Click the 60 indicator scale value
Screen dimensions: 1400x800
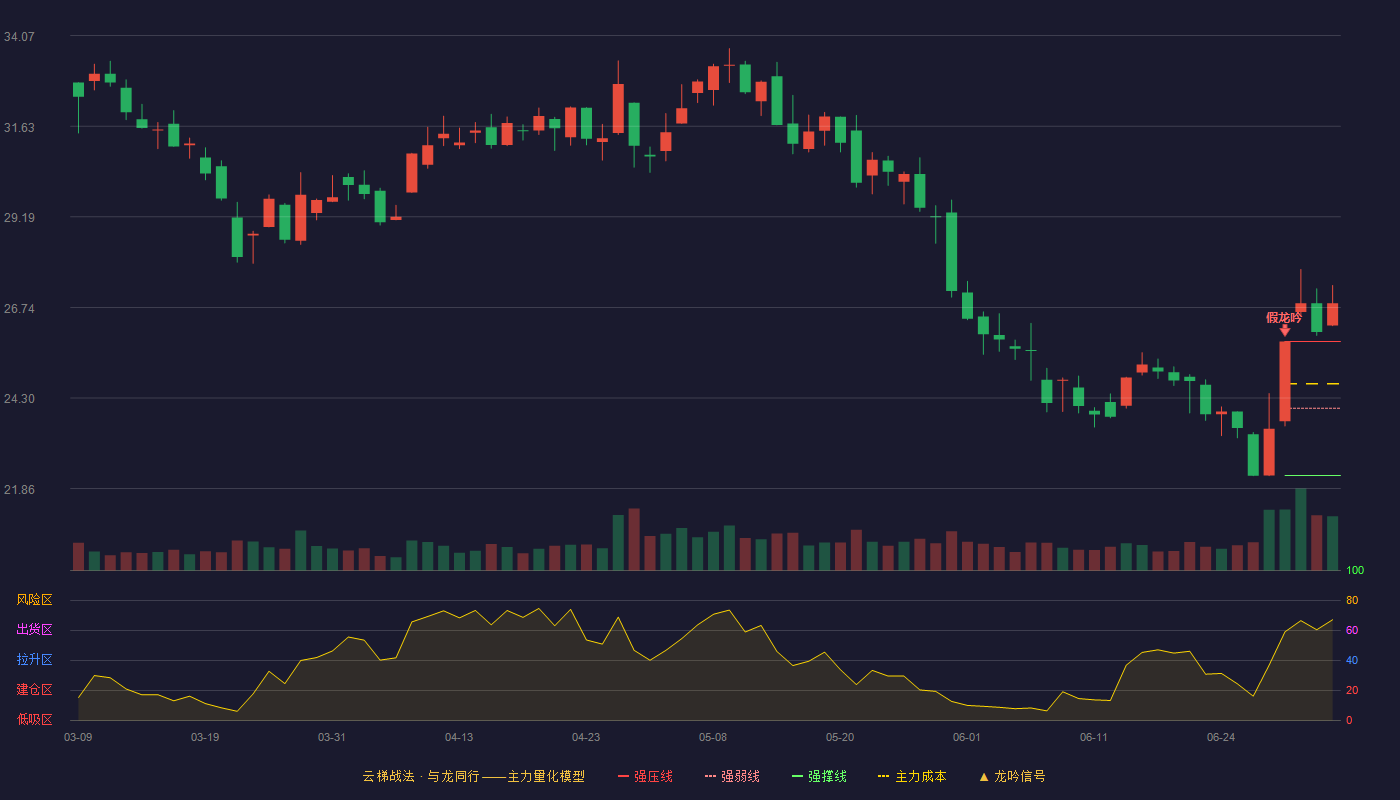tap(1352, 631)
